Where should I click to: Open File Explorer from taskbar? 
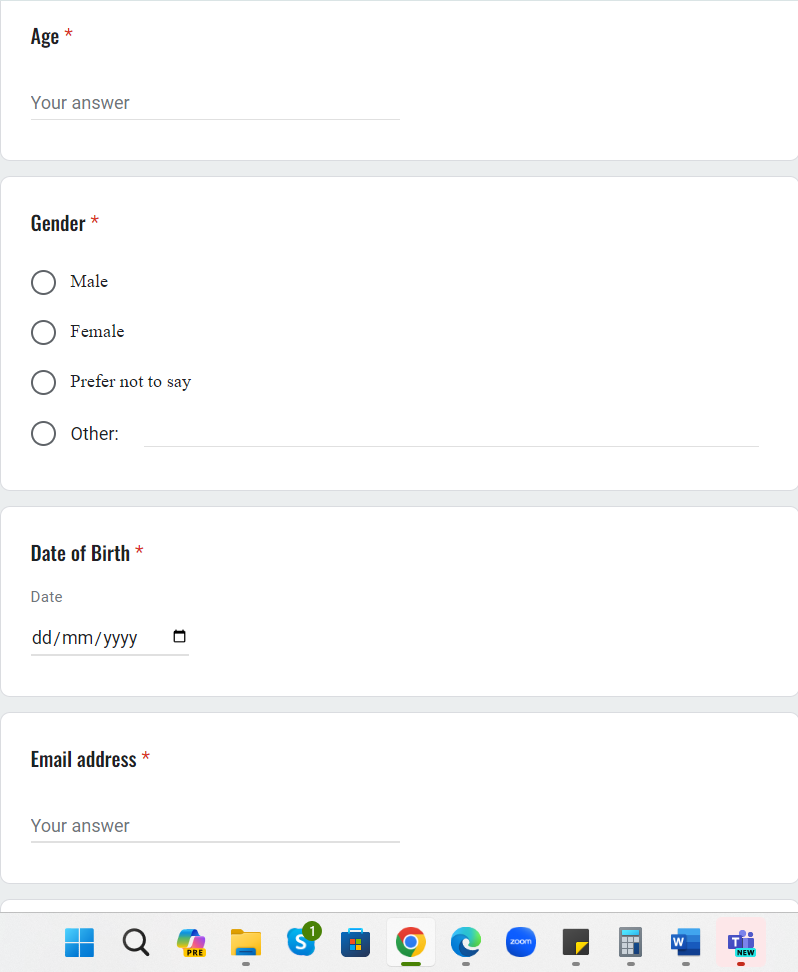click(246, 942)
